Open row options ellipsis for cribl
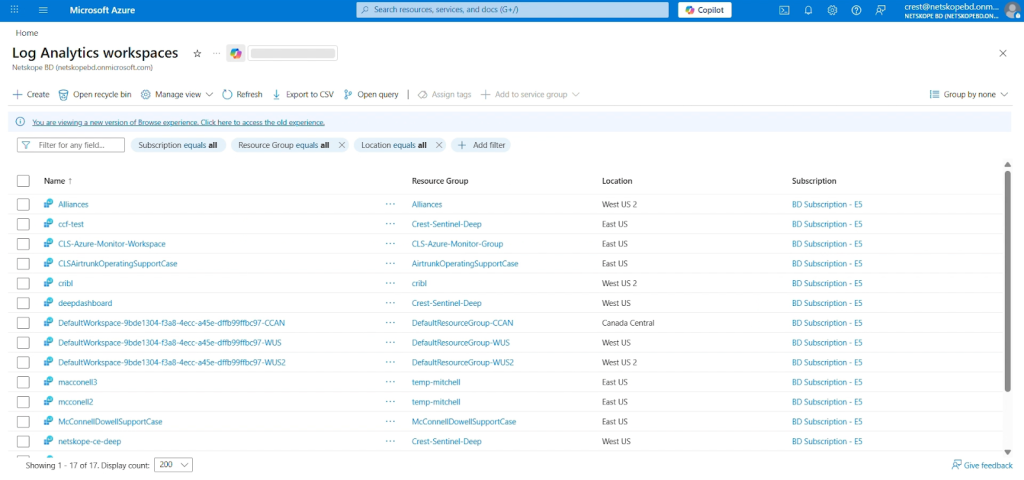 coord(391,283)
